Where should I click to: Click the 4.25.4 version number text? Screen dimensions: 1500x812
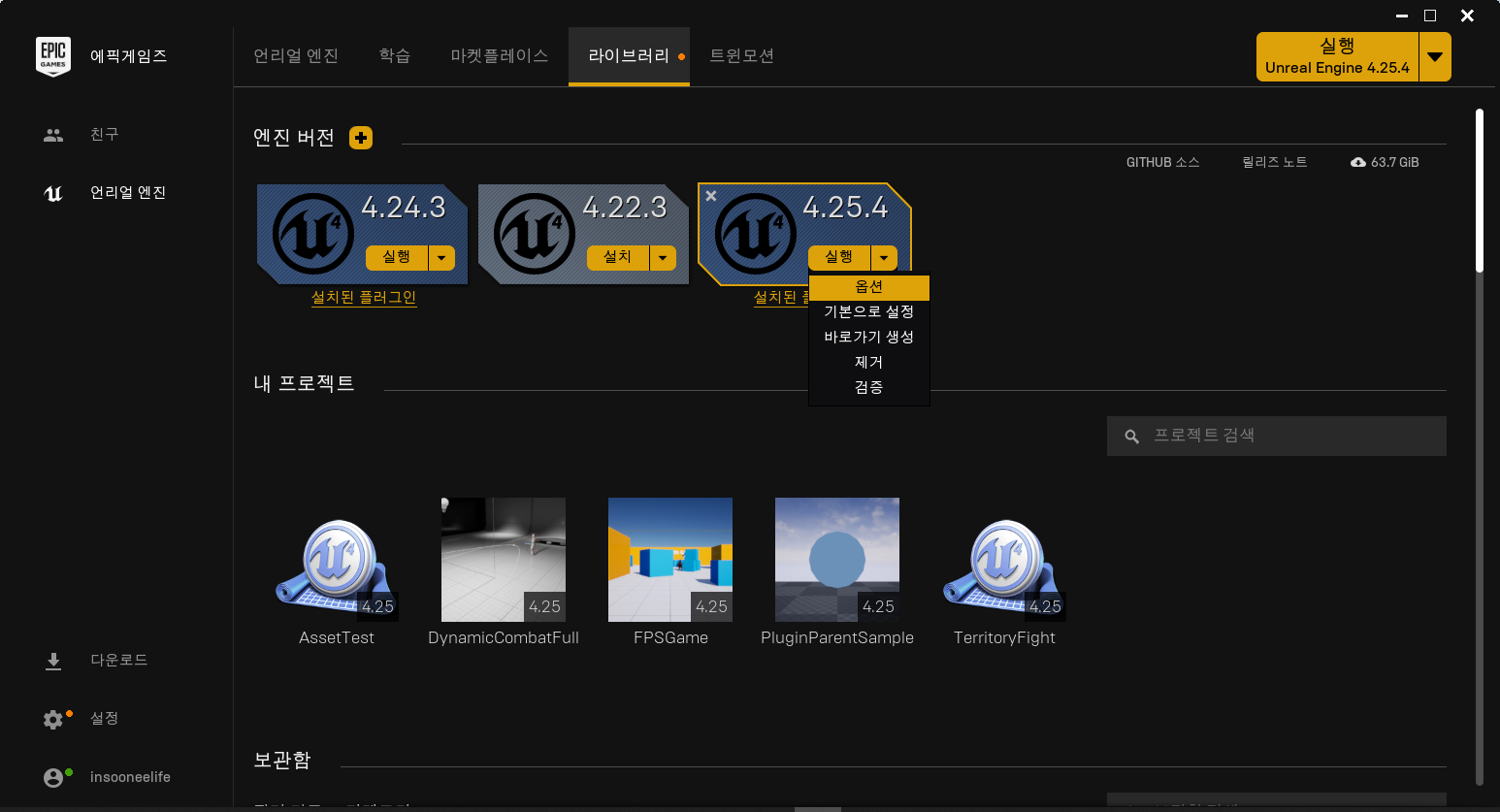[845, 208]
